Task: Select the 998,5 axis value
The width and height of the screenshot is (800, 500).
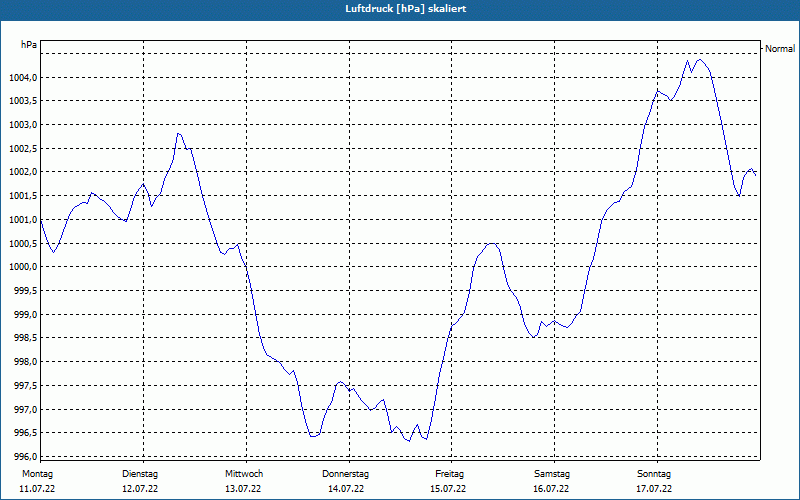Action: click(25, 338)
